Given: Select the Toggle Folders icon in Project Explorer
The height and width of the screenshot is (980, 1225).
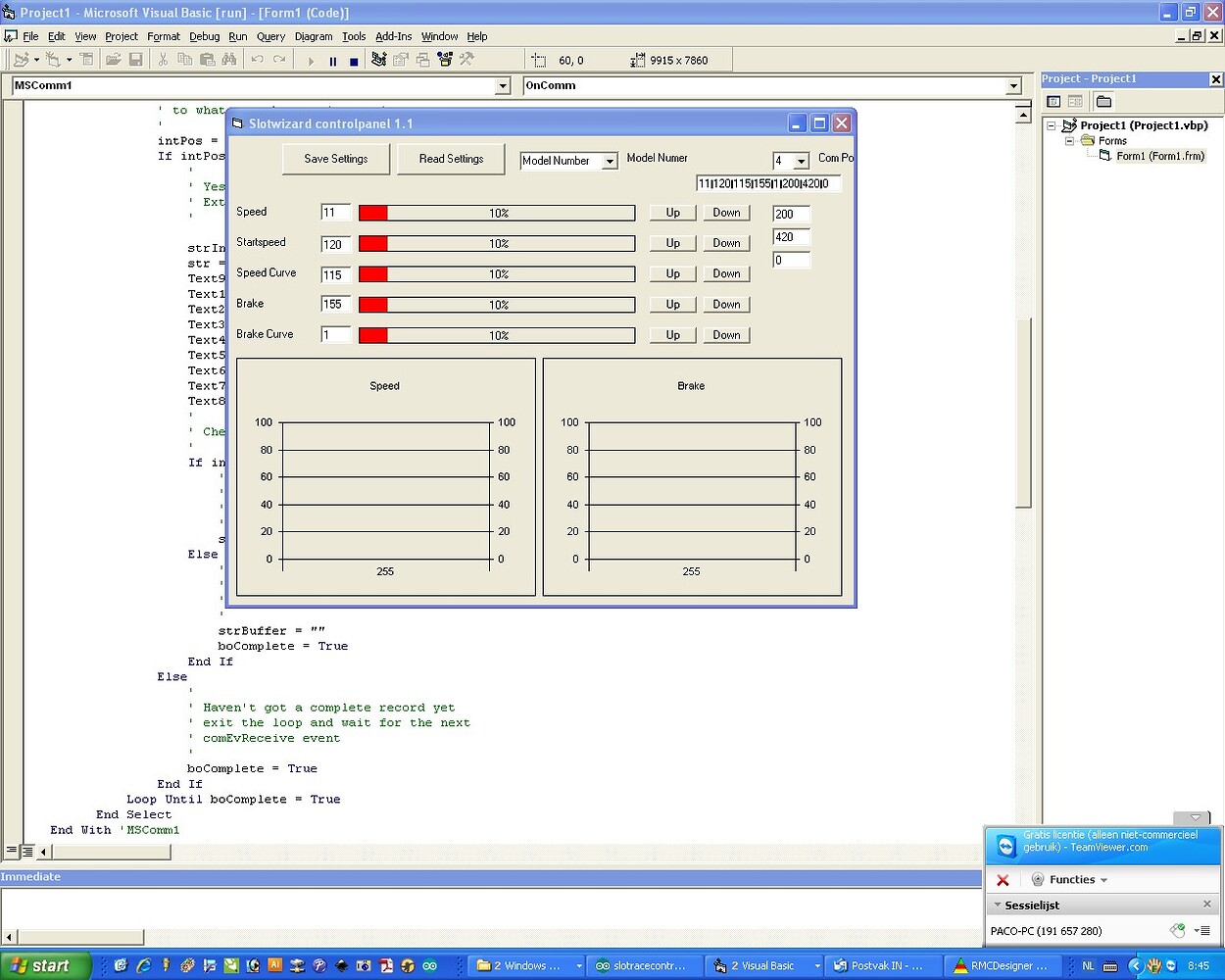Looking at the screenshot, I should pos(1102,101).
